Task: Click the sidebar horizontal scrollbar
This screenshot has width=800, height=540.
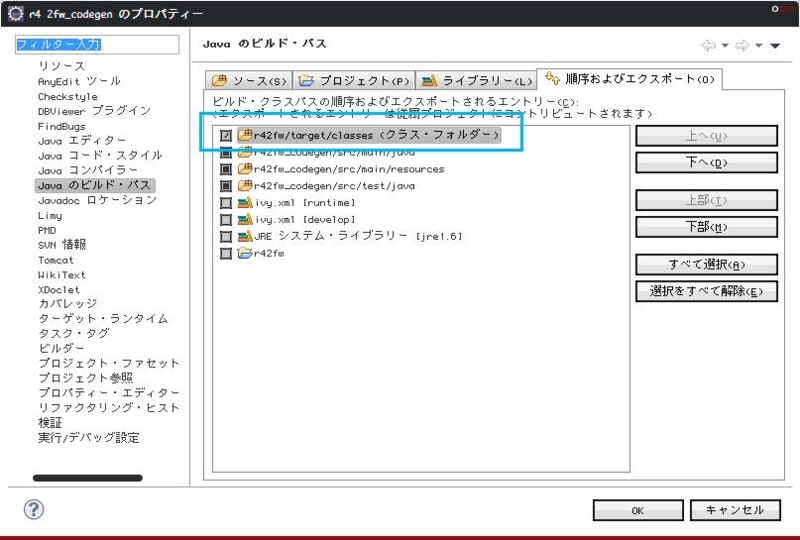Action: point(88,478)
